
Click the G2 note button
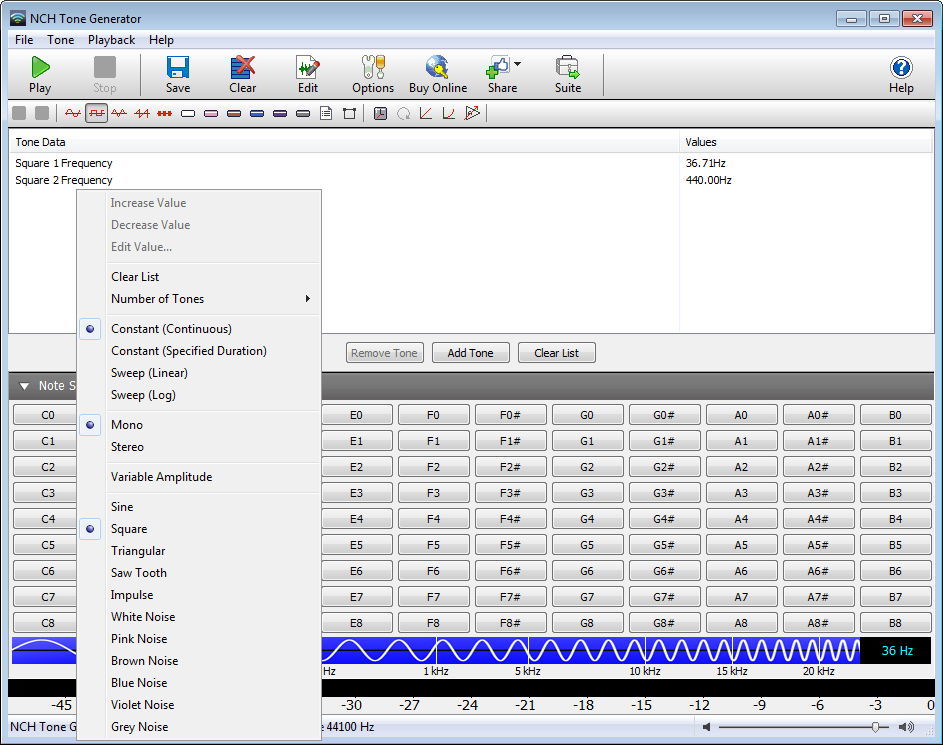coord(587,467)
